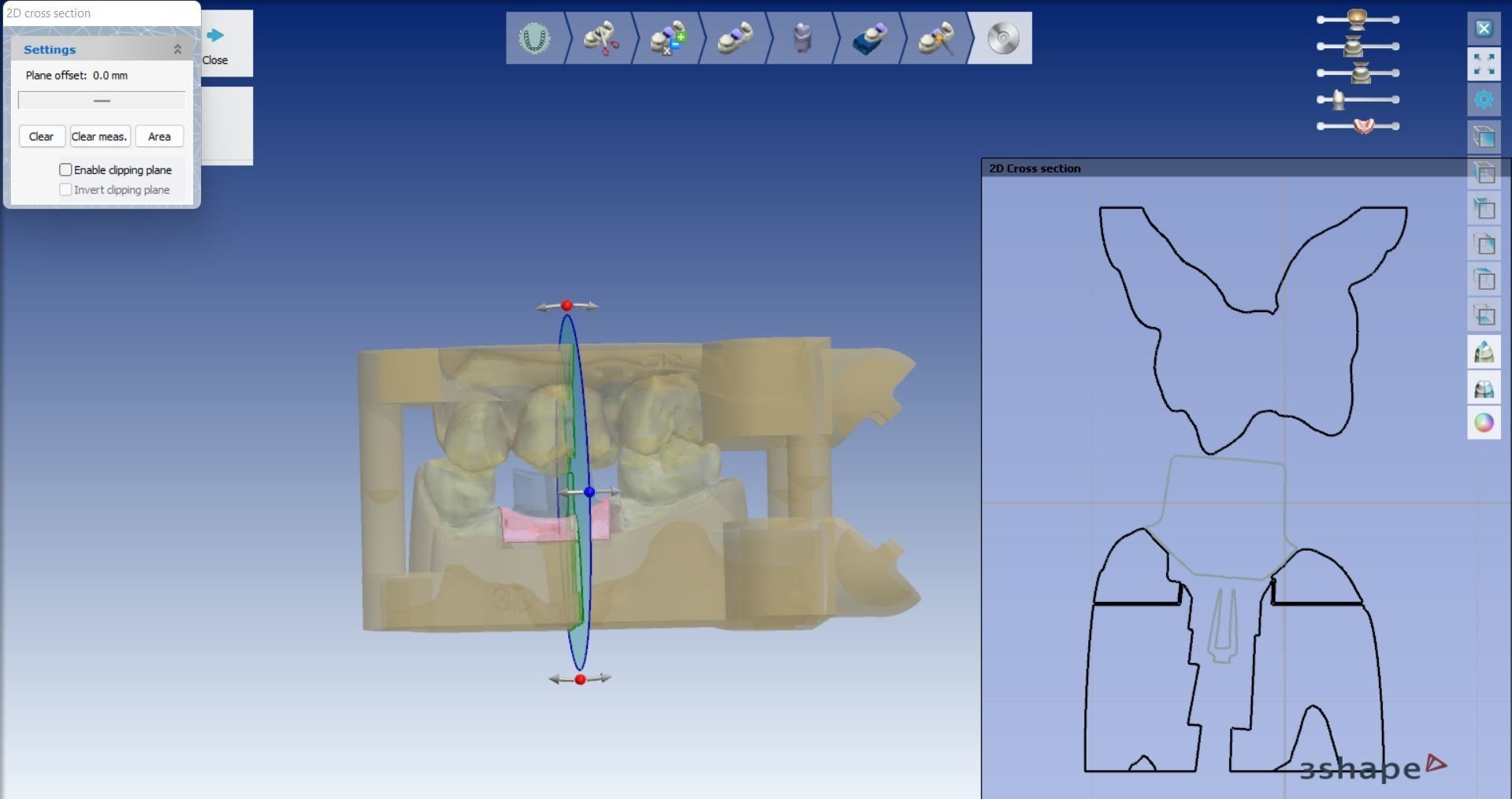Select the model trim step with scissors
The image size is (1512, 799).
pyautogui.click(x=601, y=38)
